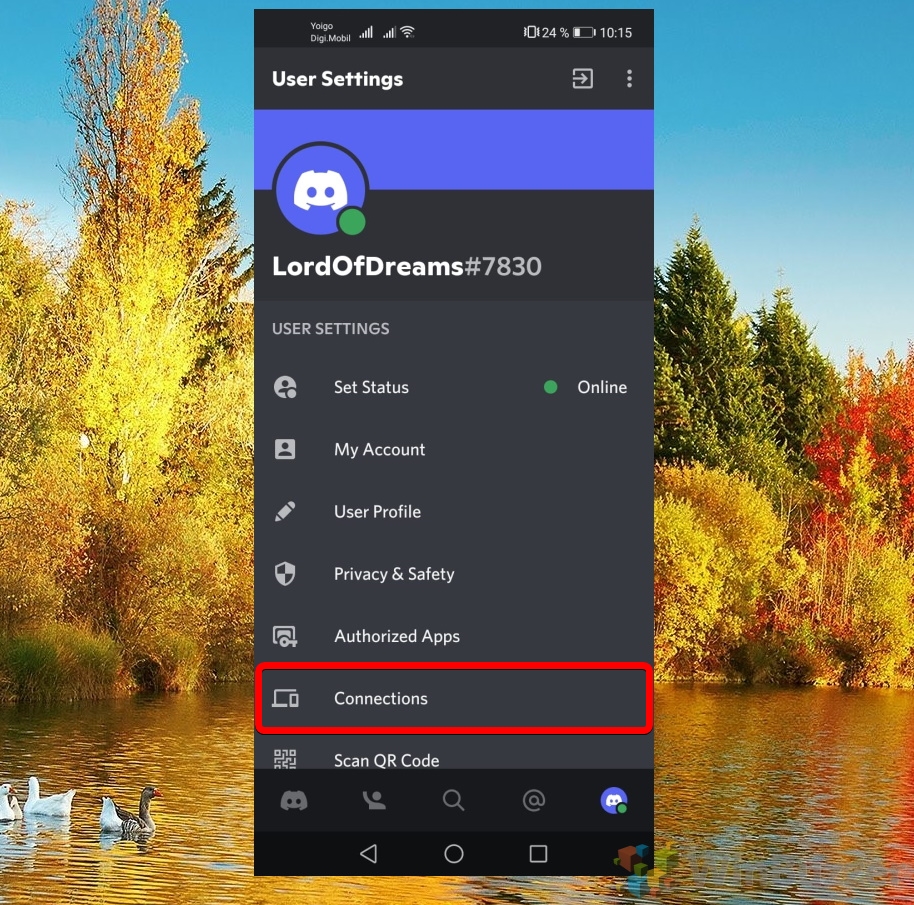This screenshot has height=905, width=914.
Task: Select the username LordOfDreams#7830
Action: click(x=406, y=266)
